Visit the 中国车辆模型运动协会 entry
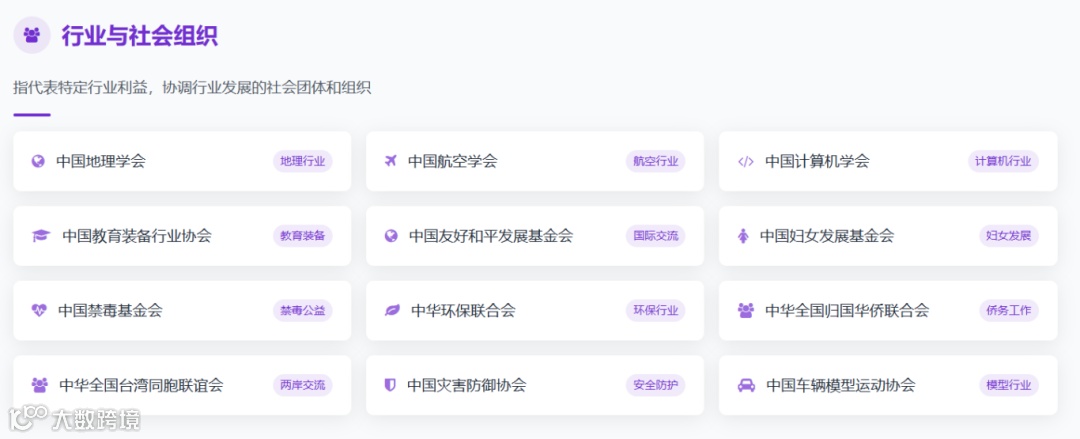Viewport: 1080px width, 439px height. (x=841, y=385)
